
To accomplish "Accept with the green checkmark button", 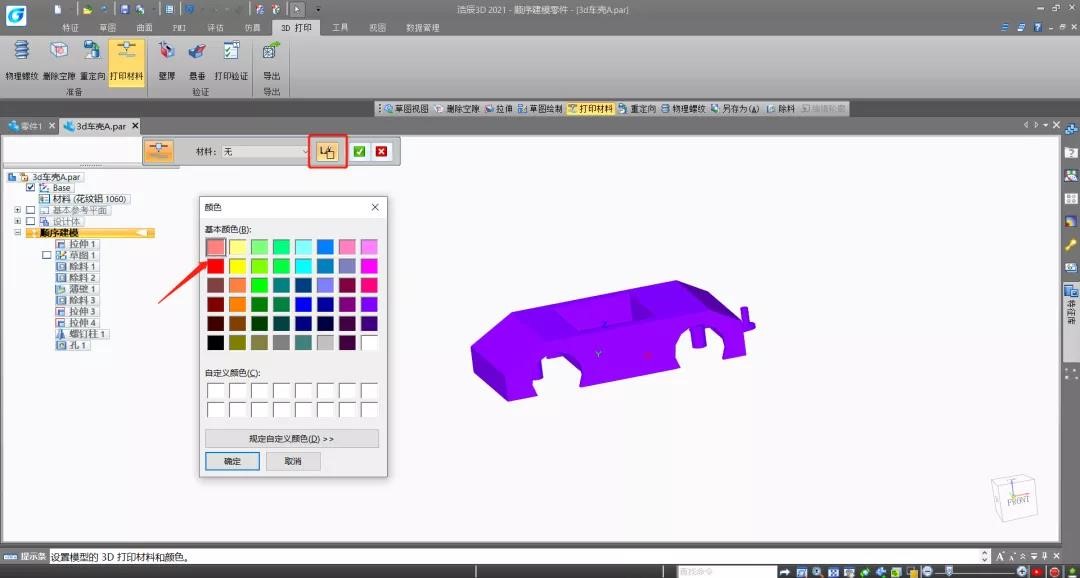I will pos(359,152).
